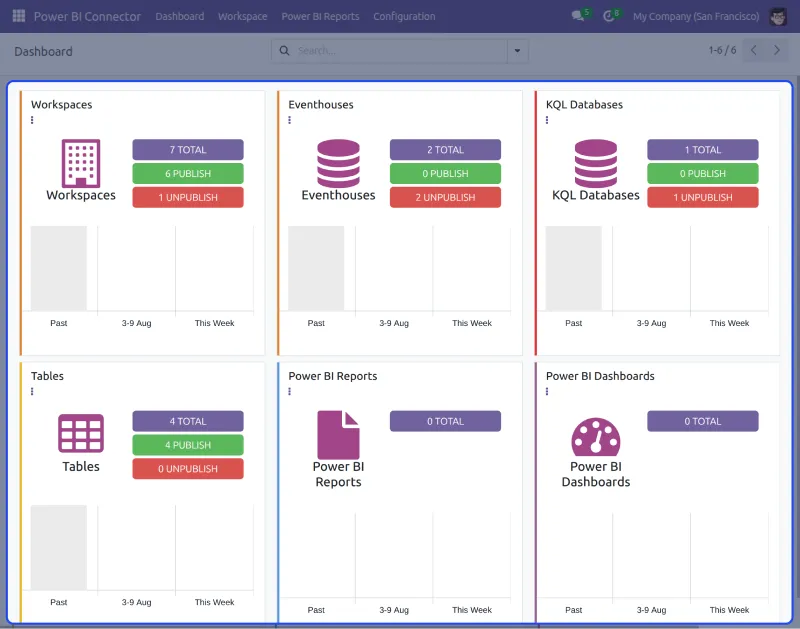The width and height of the screenshot is (800, 629).
Task: Open the apps menu grid icon
Action: 17,15
